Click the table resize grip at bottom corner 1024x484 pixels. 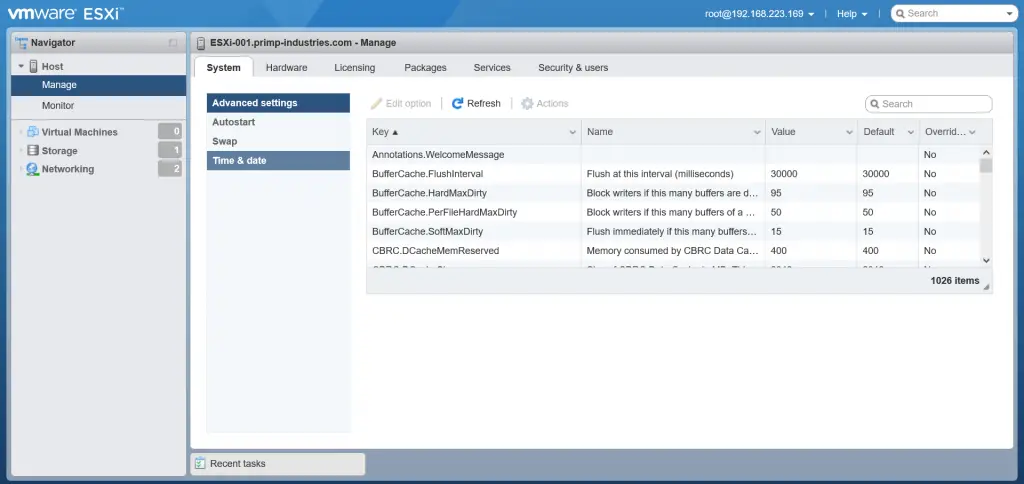coord(986,287)
